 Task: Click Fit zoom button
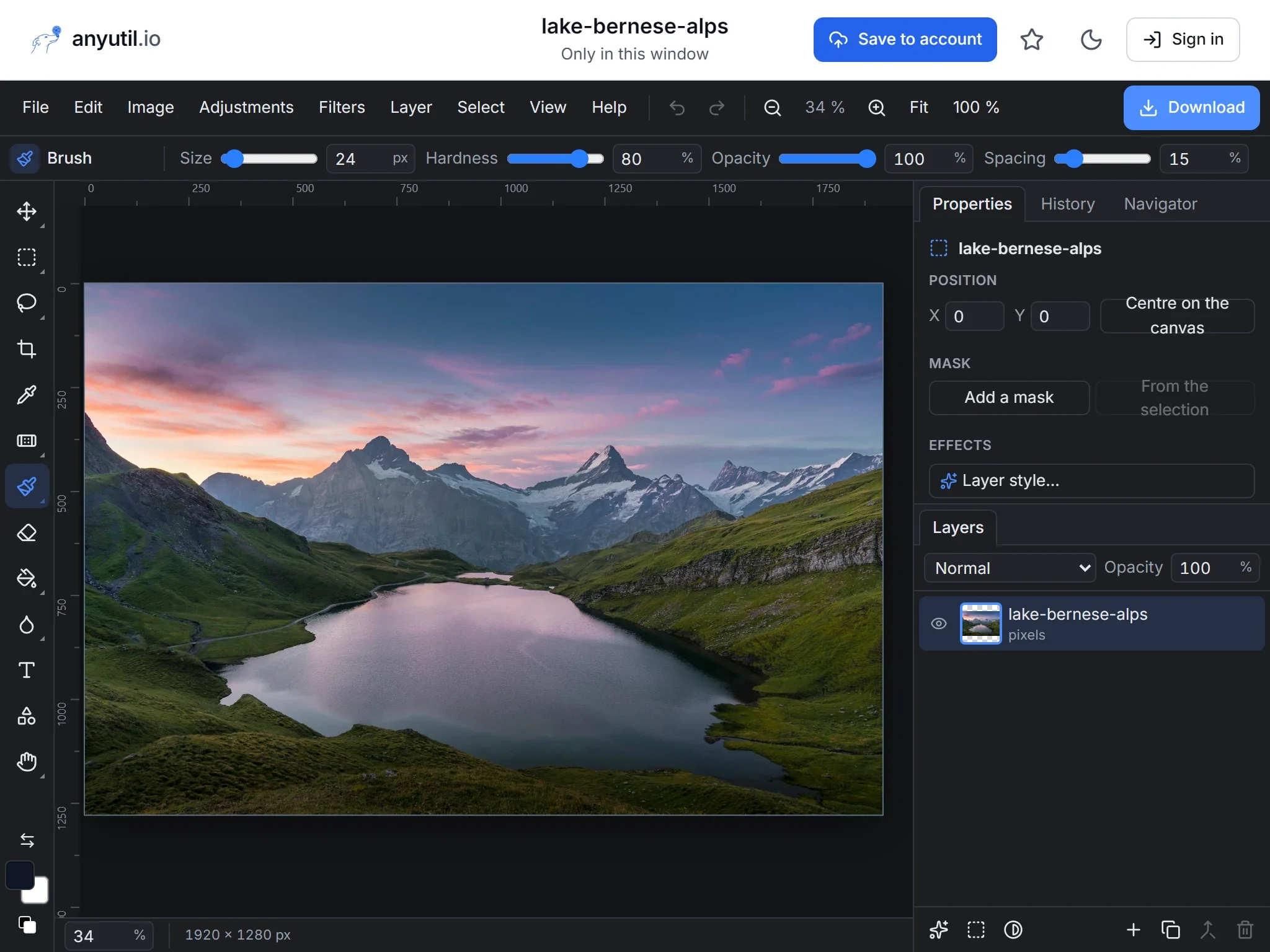pos(918,108)
